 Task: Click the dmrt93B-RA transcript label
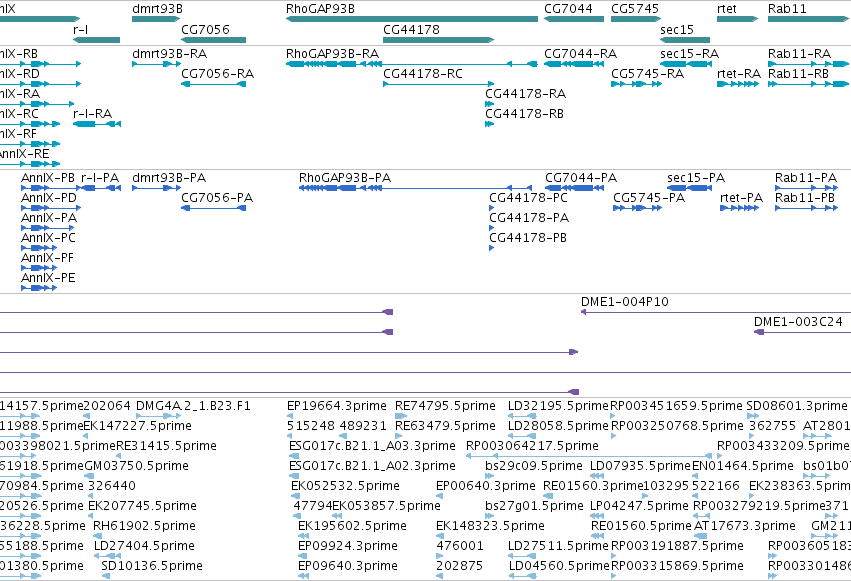[169, 54]
